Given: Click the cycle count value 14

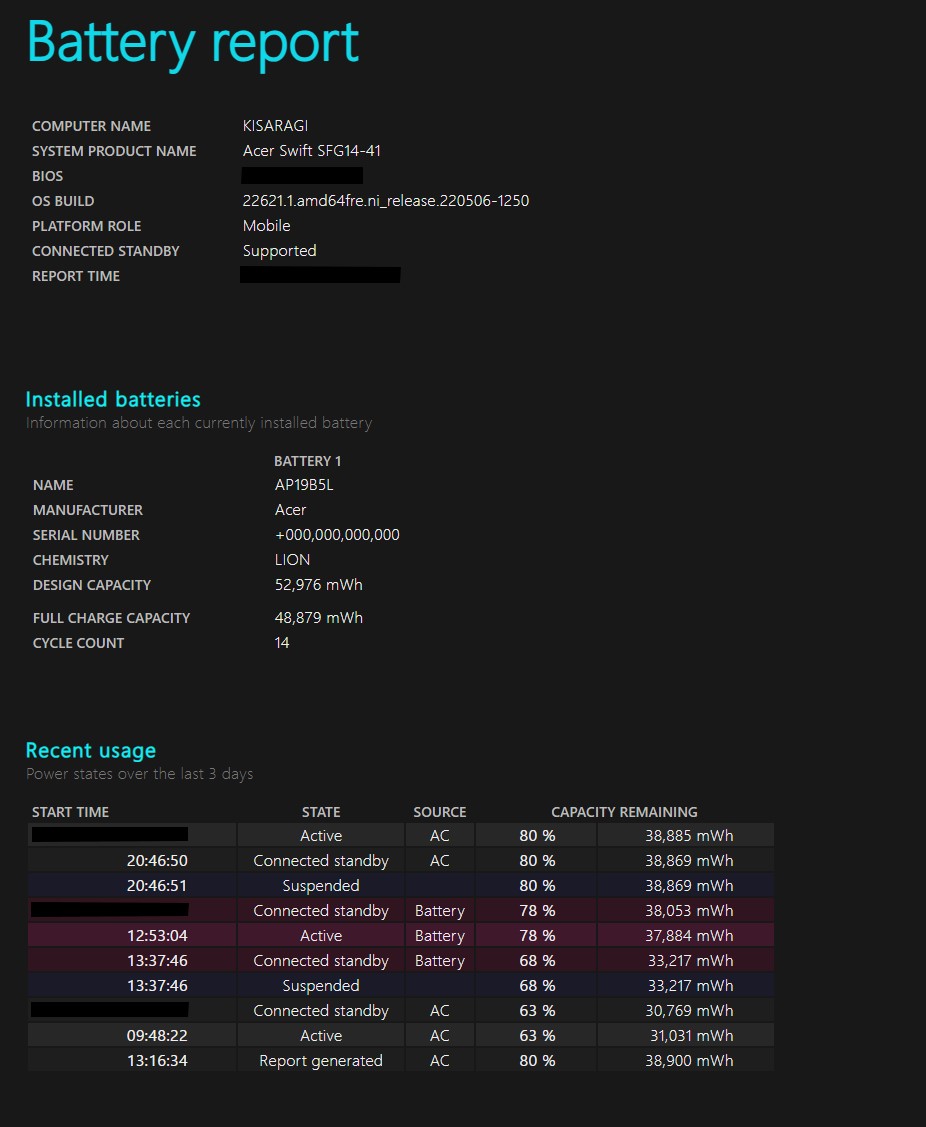Looking at the screenshot, I should [282, 643].
